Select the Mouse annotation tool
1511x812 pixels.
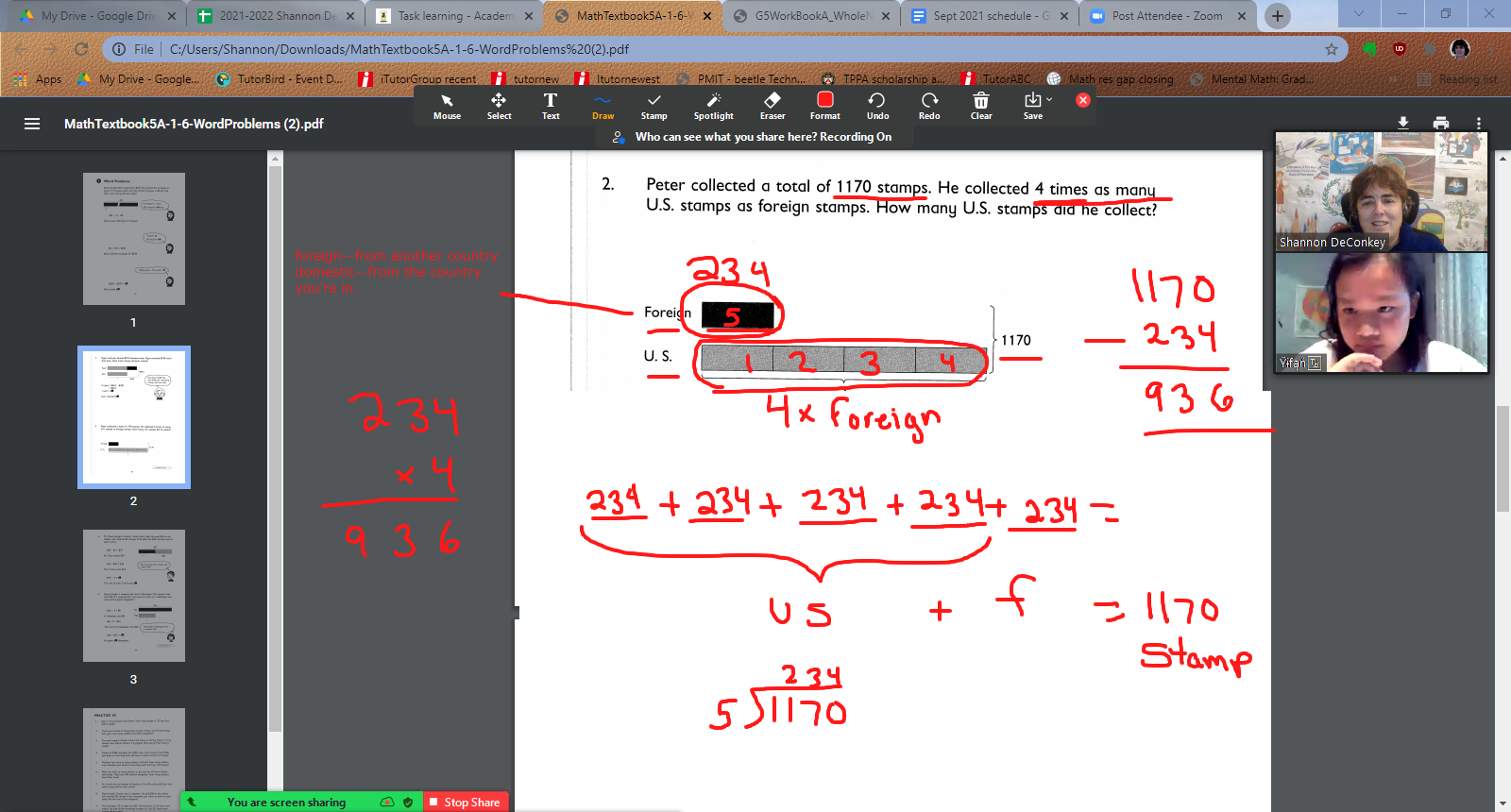[447, 106]
